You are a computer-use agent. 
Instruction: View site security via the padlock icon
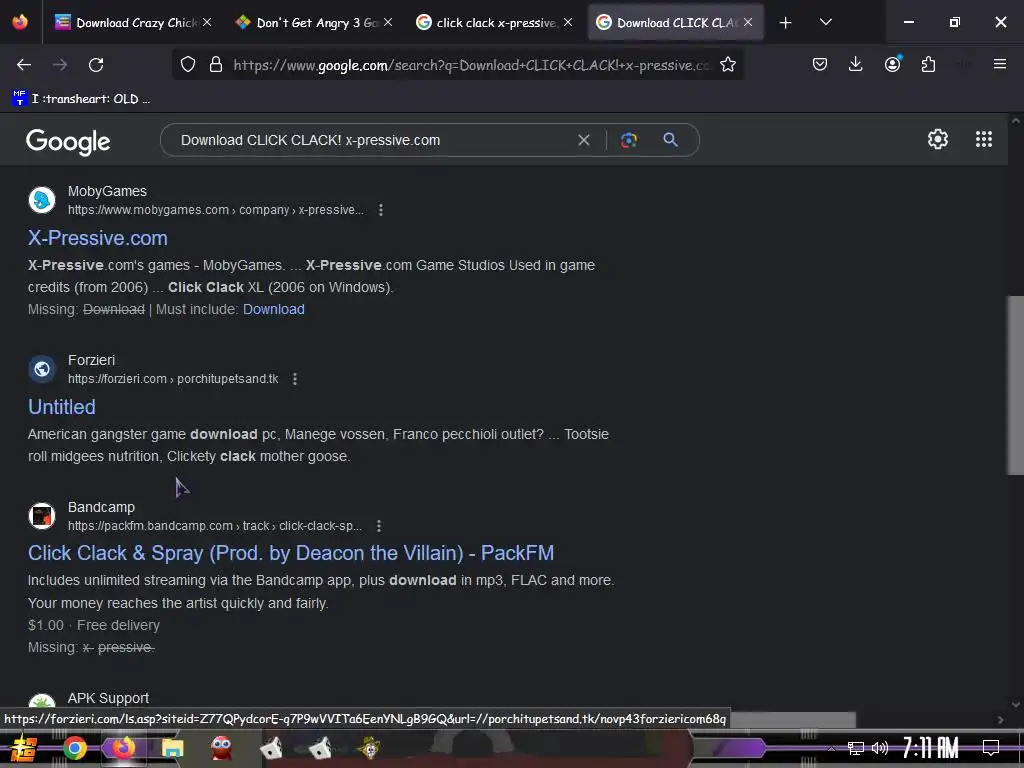(x=216, y=65)
